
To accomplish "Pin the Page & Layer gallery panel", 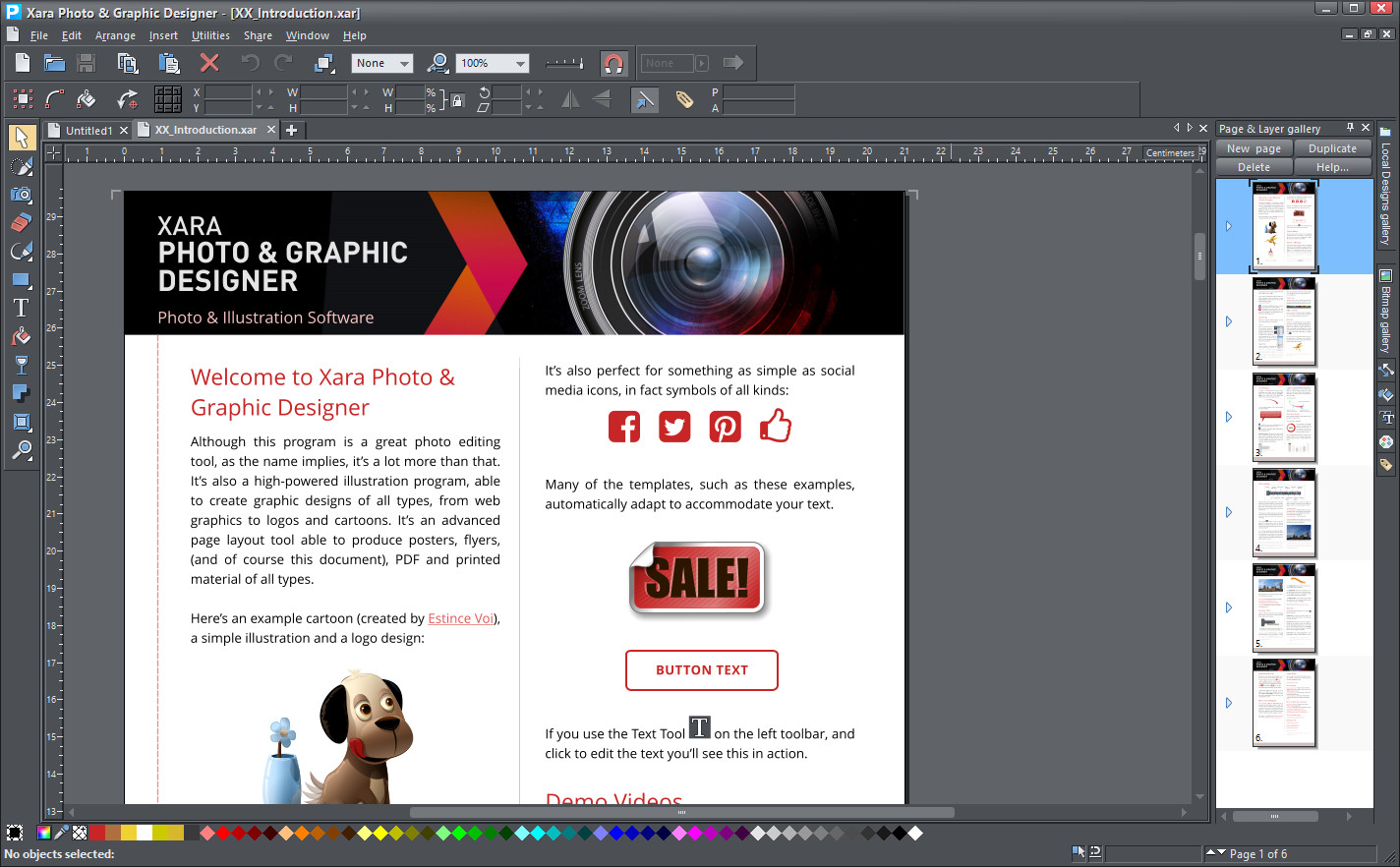I will click(x=1350, y=128).
